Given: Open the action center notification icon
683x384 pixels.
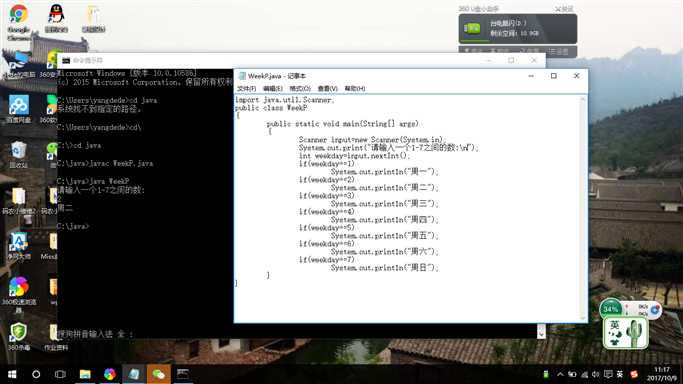Looking at the screenshot, I should [608, 374].
